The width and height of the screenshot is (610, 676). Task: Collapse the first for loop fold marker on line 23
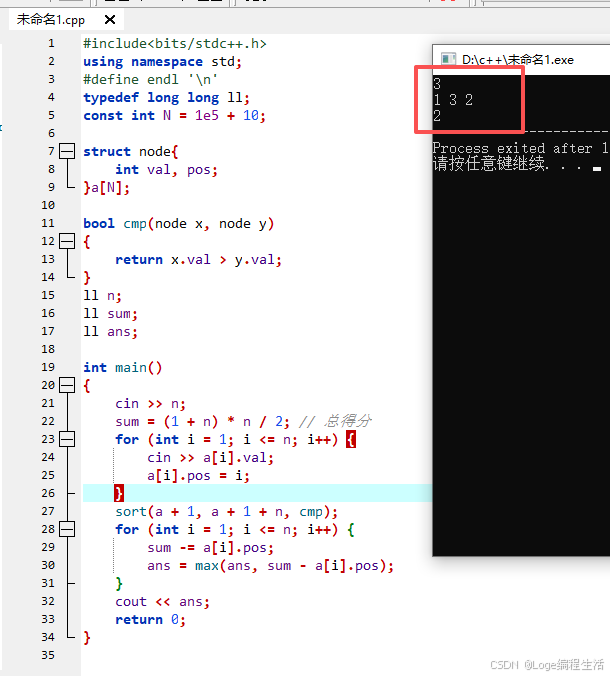67,439
